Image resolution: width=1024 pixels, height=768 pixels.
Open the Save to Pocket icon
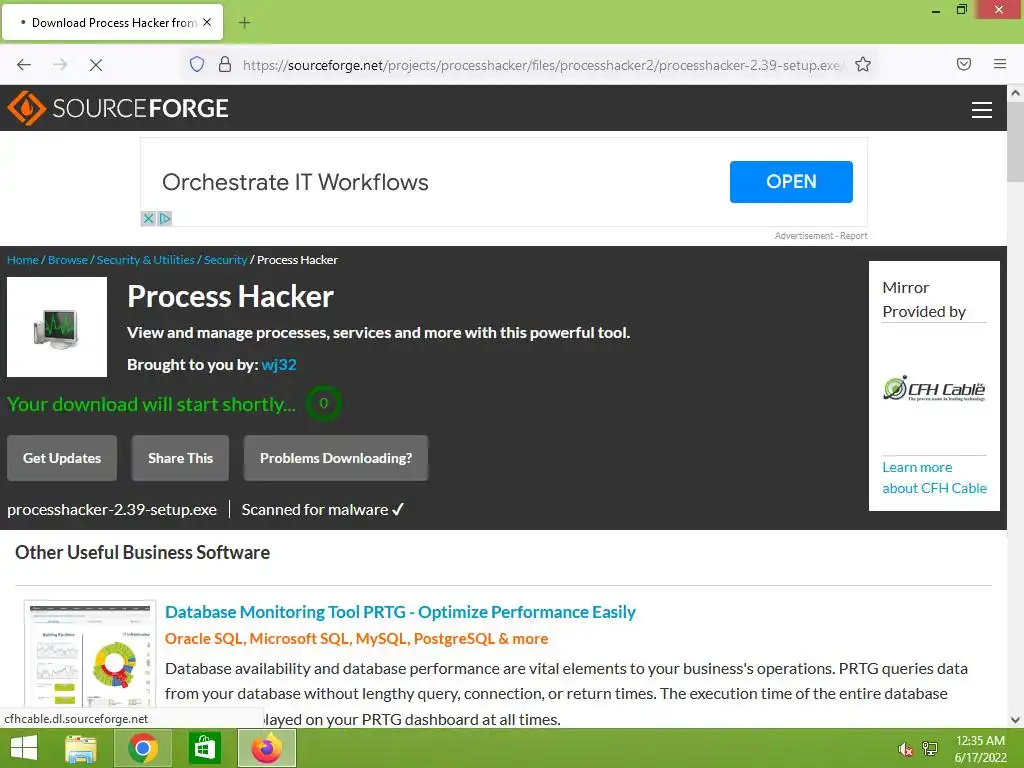click(964, 64)
